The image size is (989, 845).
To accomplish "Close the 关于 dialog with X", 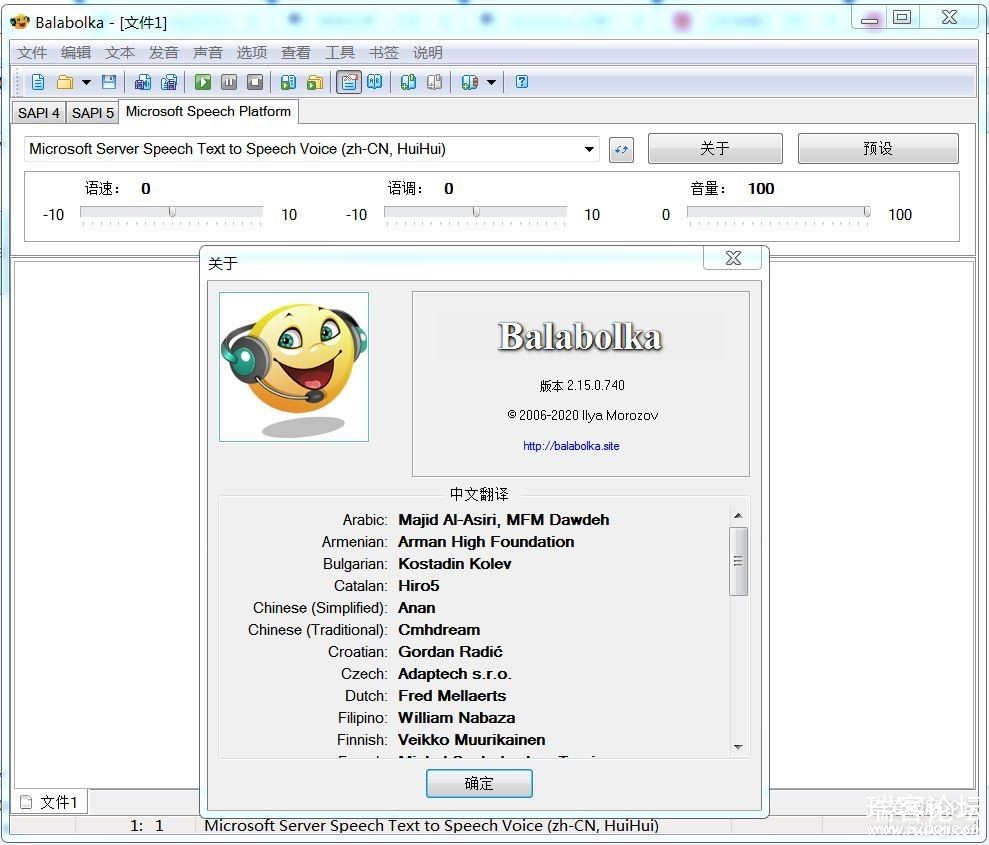I will coord(733,258).
